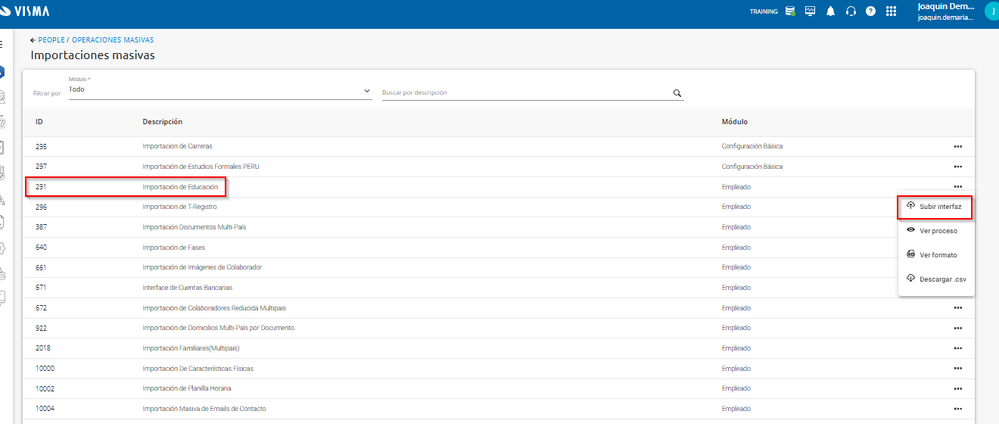This screenshot has width=999, height=424.
Task: Select Ver proceso in the menu
Action: [x=935, y=231]
